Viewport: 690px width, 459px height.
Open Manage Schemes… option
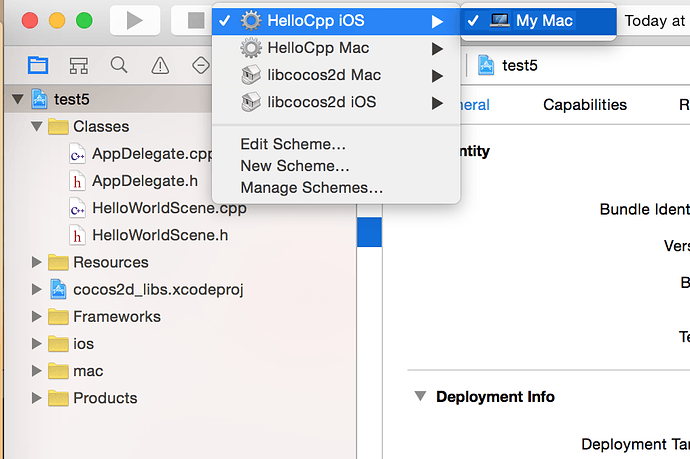(311, 187)
